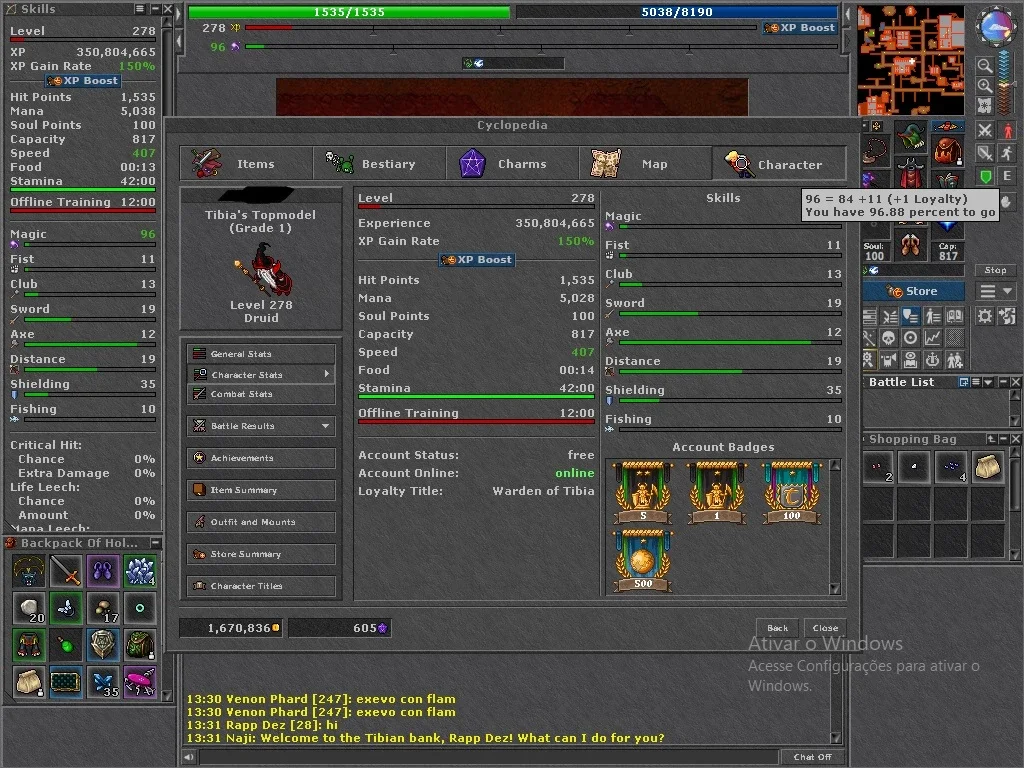Screen dimensions: 1024x768
Task: Click the Back button in Cyclopedia
Action: pyautogui.click(x=778, y=628)
